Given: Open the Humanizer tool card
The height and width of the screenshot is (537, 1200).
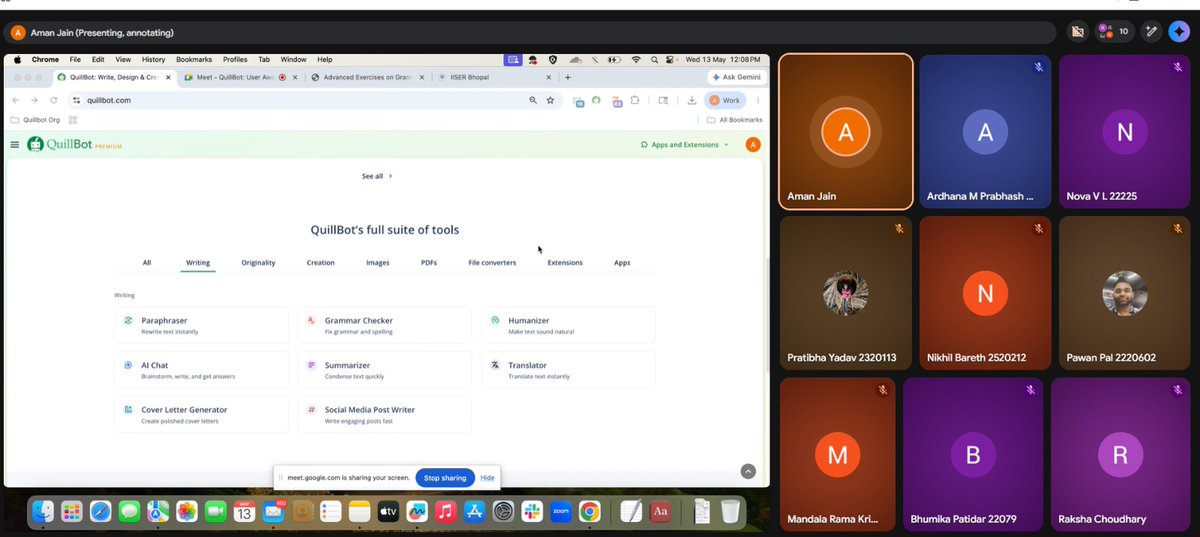Looking at the screenshot, I should click(x=568, y=325).
